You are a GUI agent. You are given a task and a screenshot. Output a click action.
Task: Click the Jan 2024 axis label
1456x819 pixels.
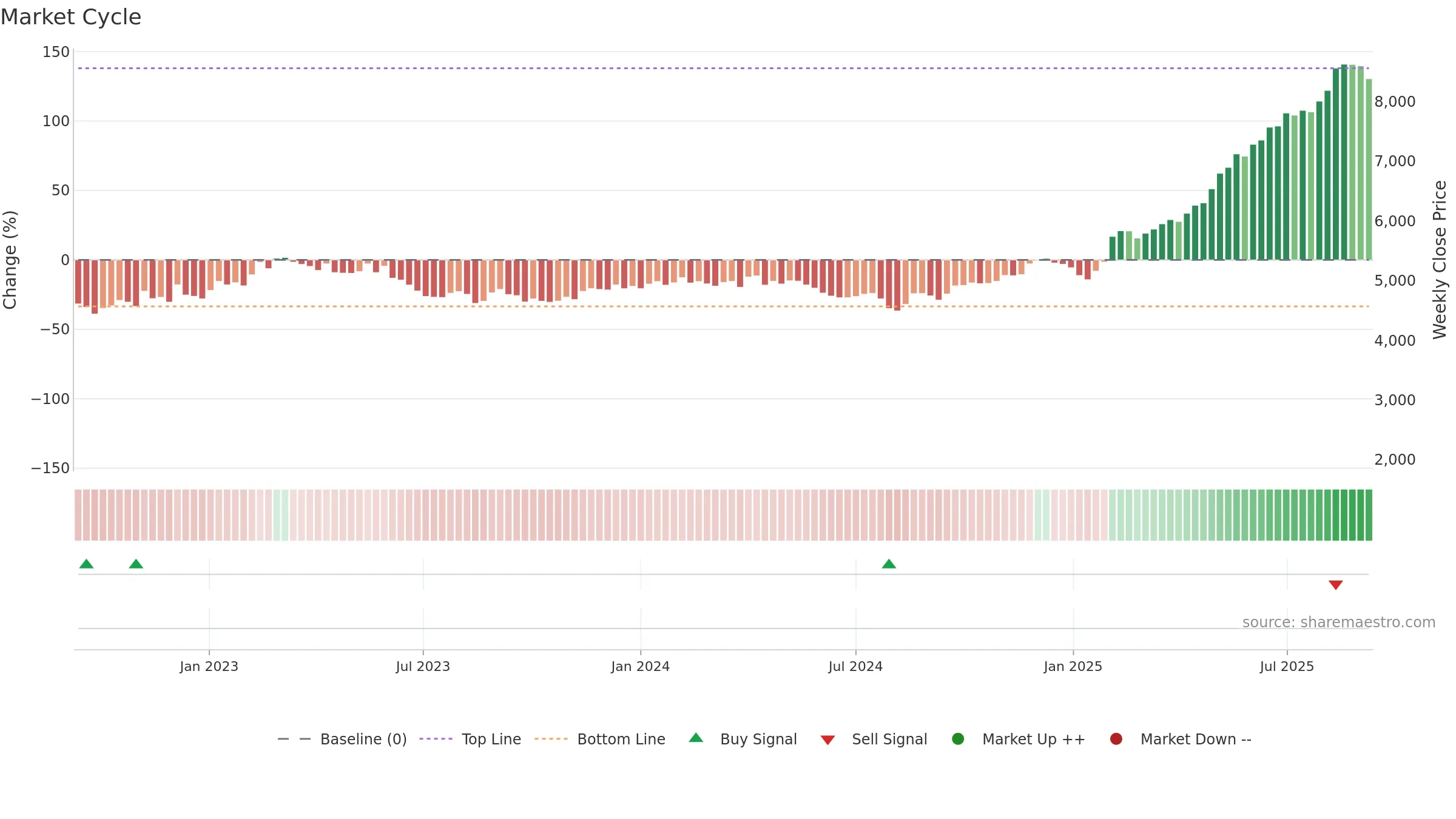640,667
